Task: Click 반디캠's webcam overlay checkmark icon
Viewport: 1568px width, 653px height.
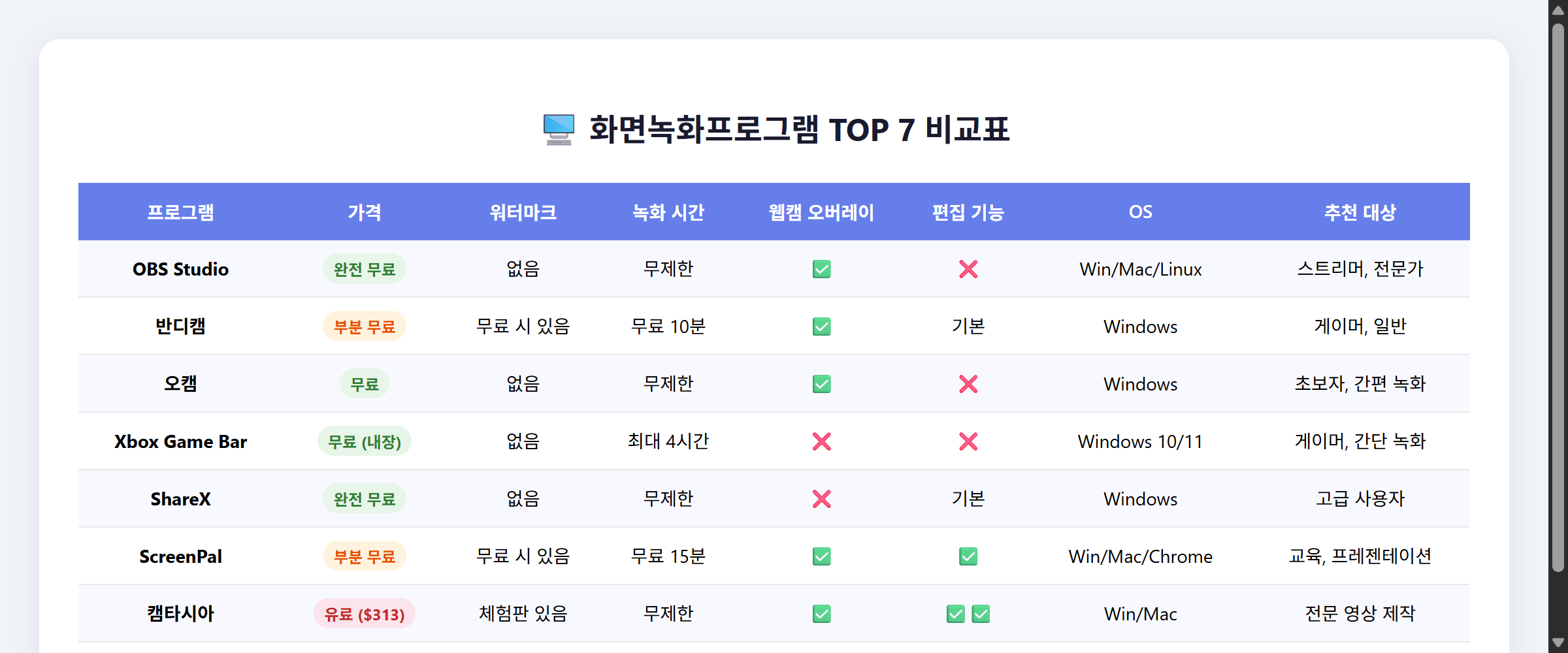Action: pos(821,326)
